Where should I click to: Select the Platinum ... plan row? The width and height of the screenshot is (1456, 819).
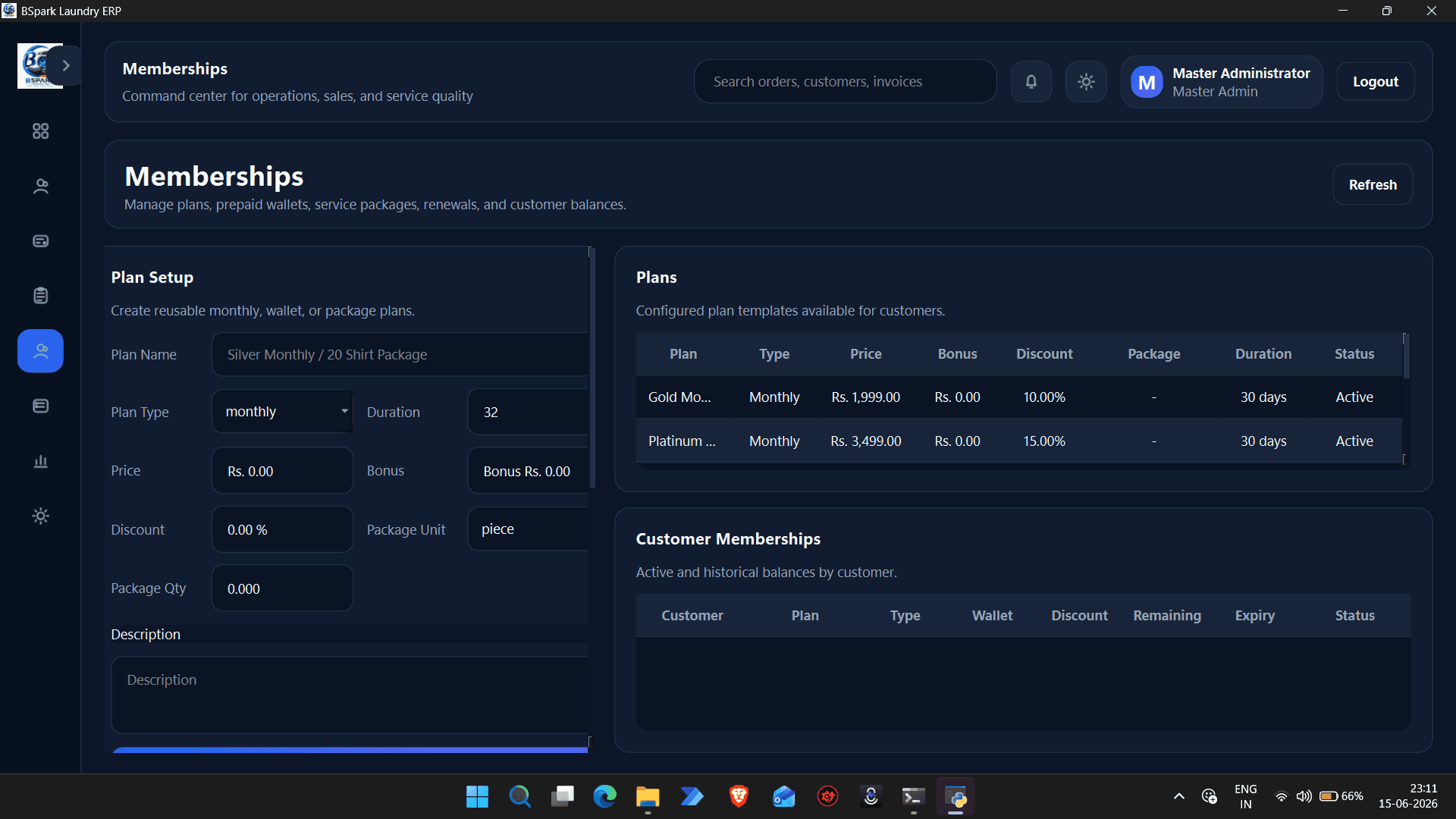point(1019,441)
